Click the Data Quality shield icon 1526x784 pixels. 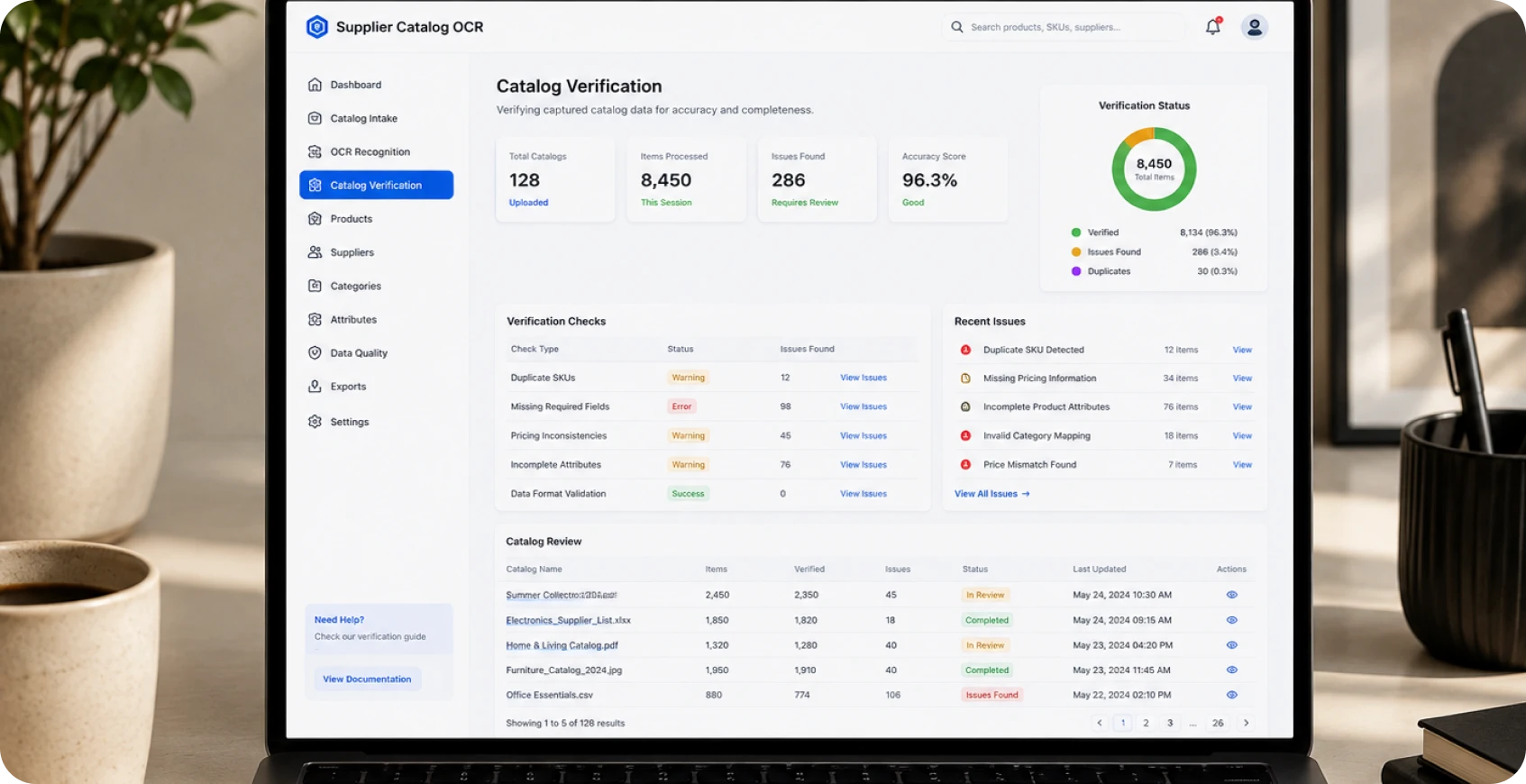tap(315, 352)
